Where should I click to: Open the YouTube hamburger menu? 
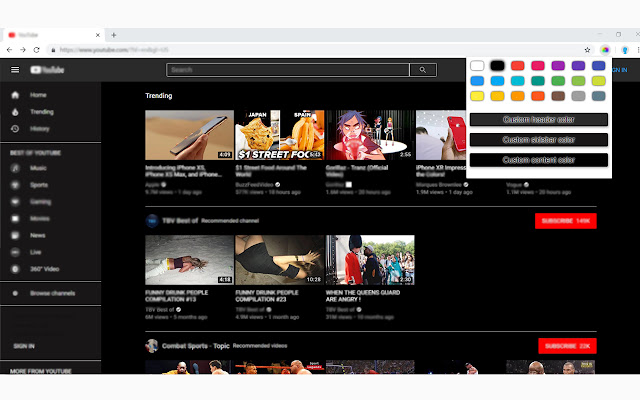15,70
